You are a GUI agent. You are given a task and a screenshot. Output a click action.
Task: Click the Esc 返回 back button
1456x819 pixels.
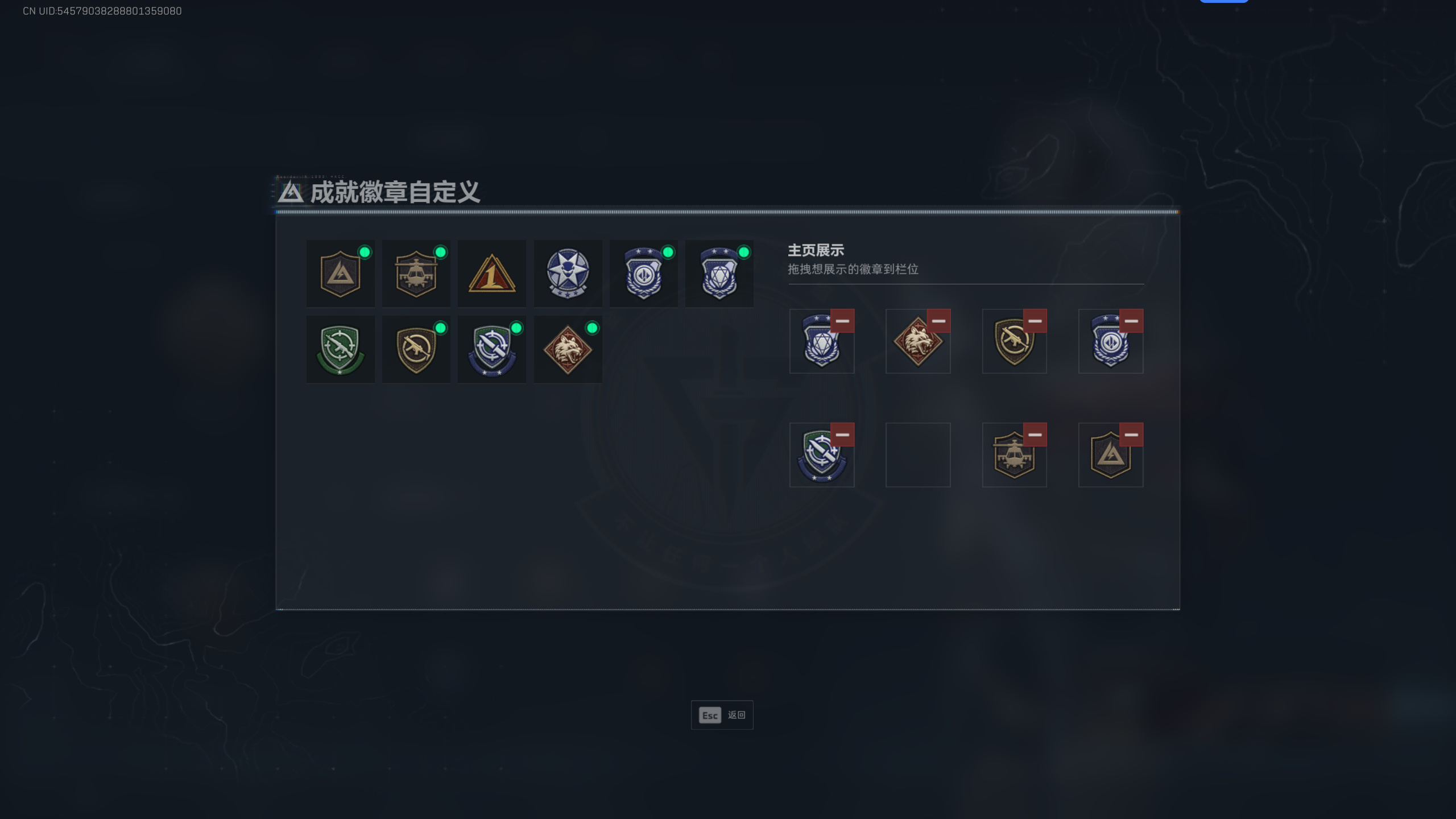point(722,715)
